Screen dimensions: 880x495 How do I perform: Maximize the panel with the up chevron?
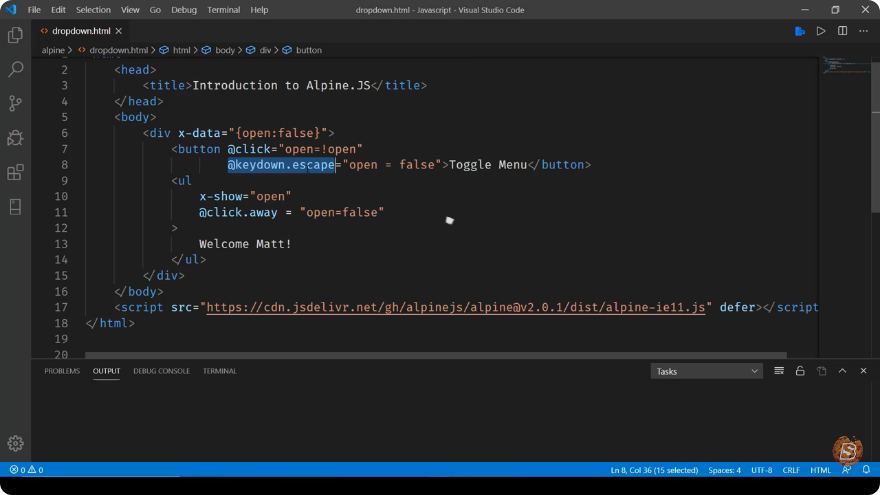point(842,371)
